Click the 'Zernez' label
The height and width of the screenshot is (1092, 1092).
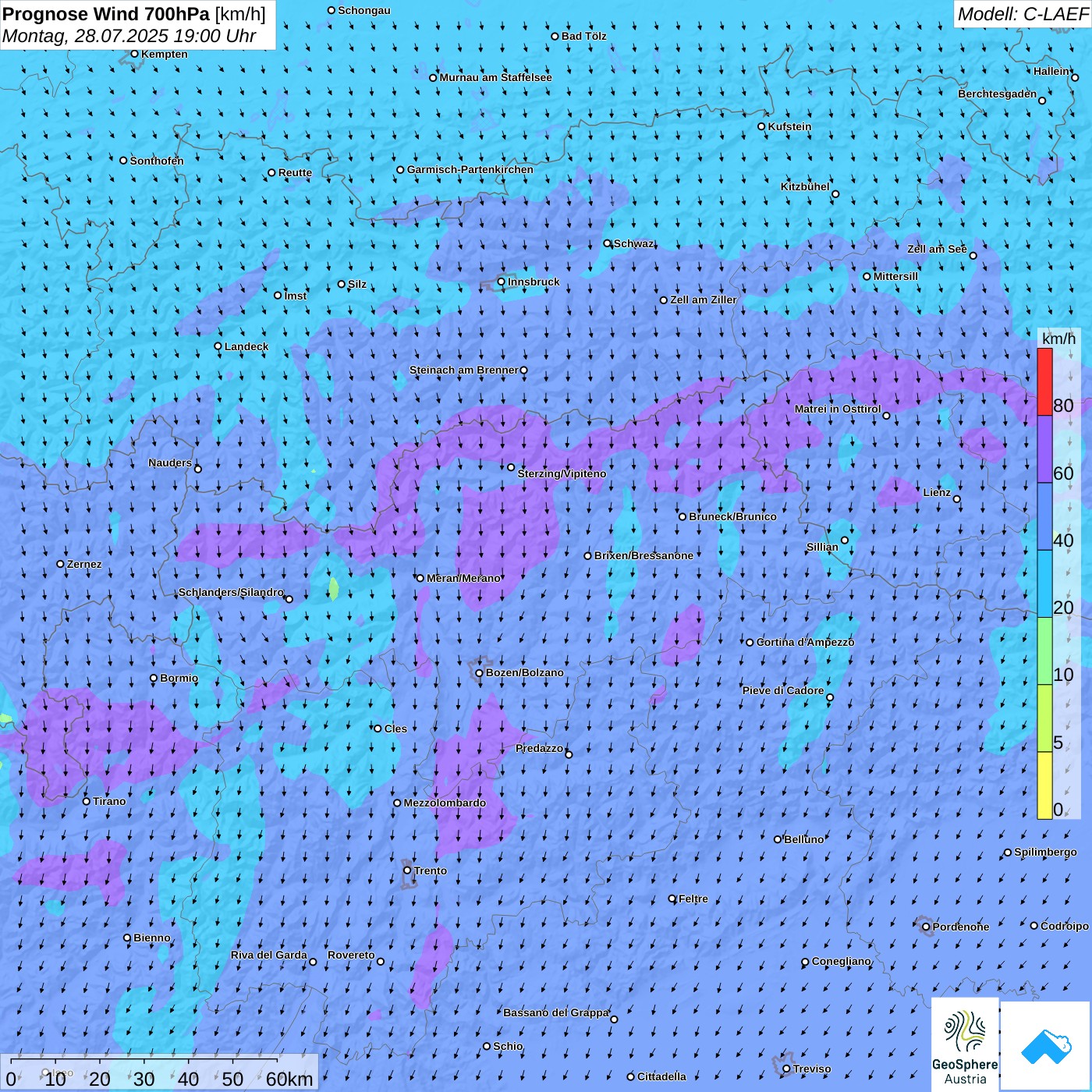(x=84, y=564)
